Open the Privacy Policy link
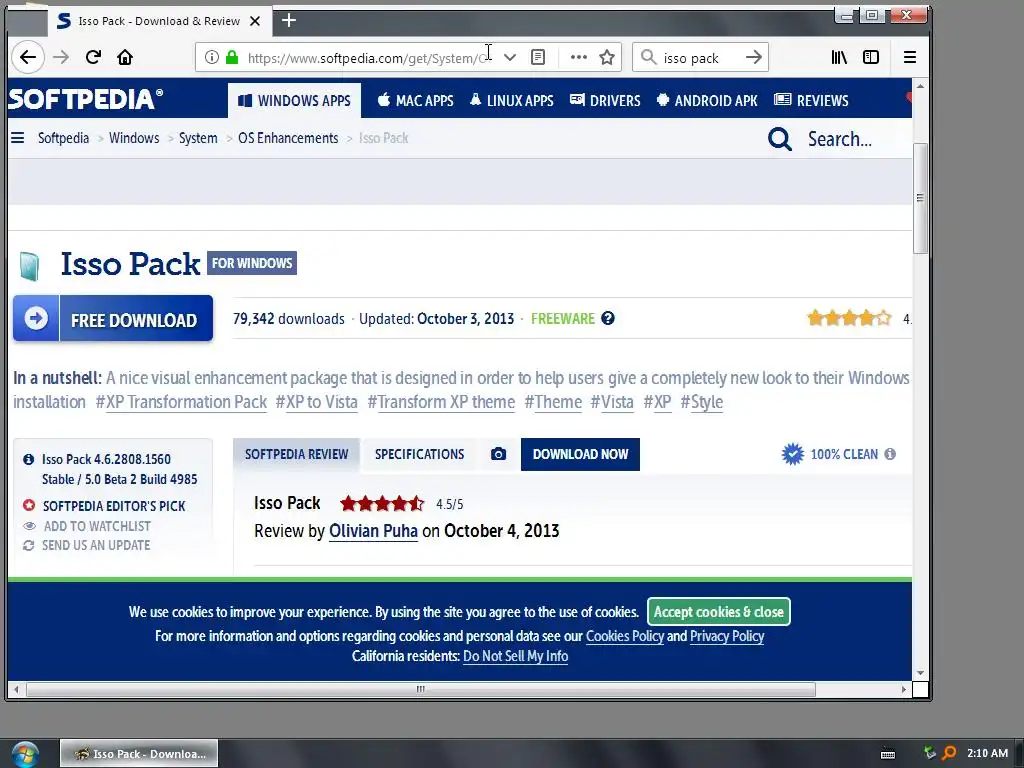Image resolution: width=1024 pixels, height=768 pixels. (x=727, y=636)
